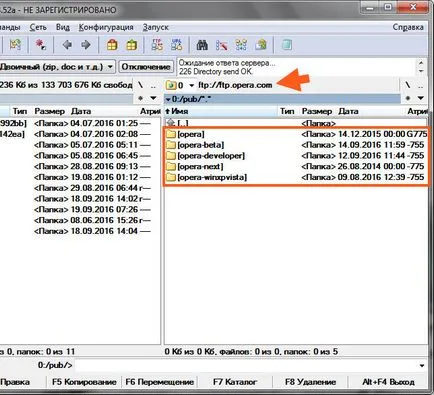Select the [opera-developer] folder
434x395 pixels.
(296, 156)
